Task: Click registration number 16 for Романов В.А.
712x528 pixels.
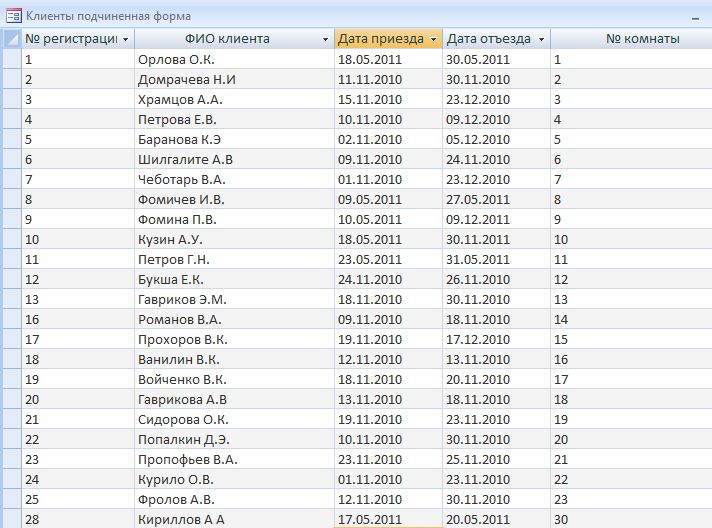Action: coord(78,319)
